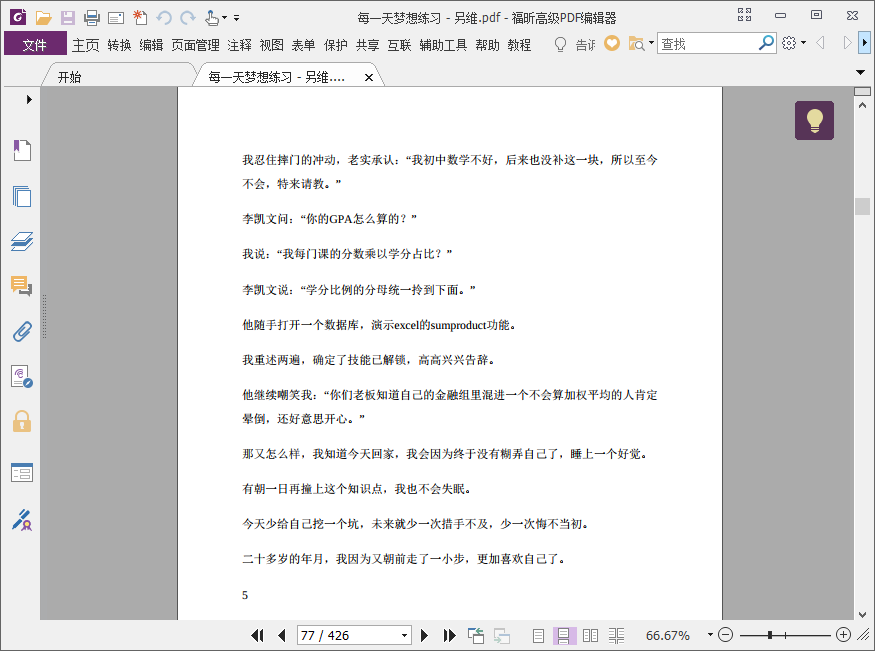
Task: Redo the last action
Action: pyautogui.click(x=188, y=18)
